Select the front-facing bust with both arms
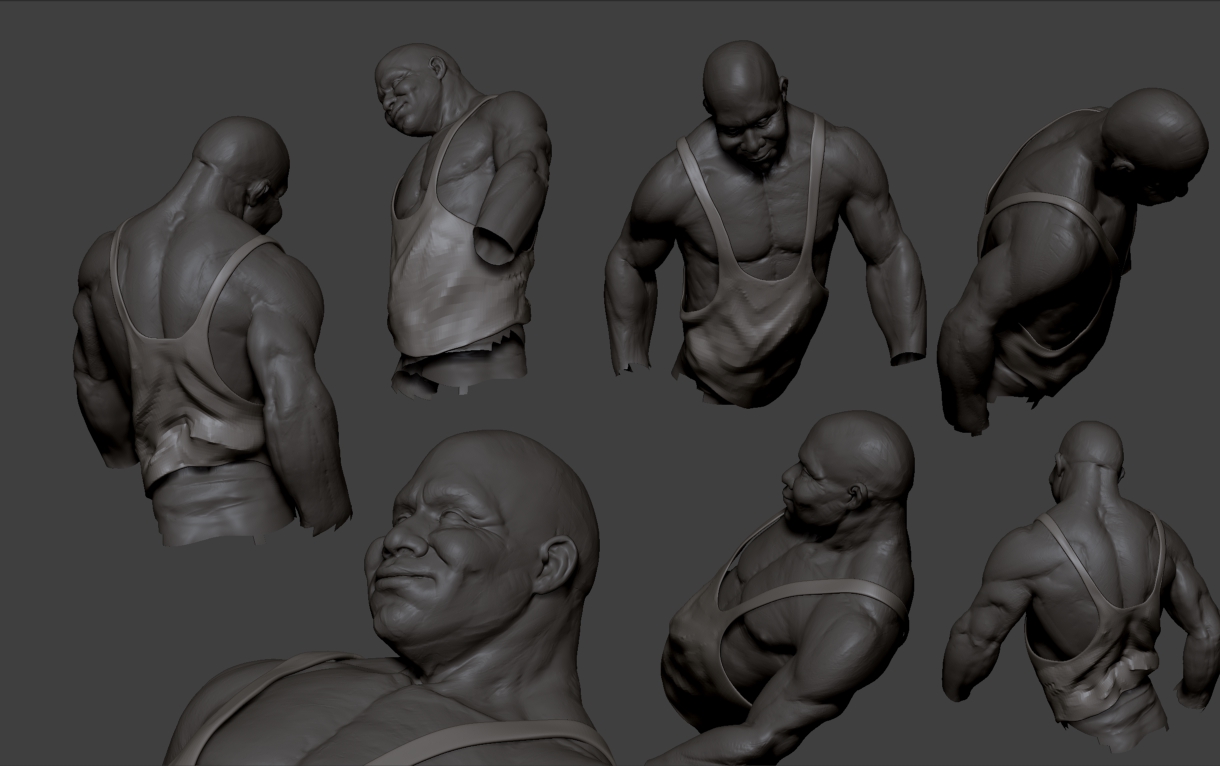 click(765, 225)
